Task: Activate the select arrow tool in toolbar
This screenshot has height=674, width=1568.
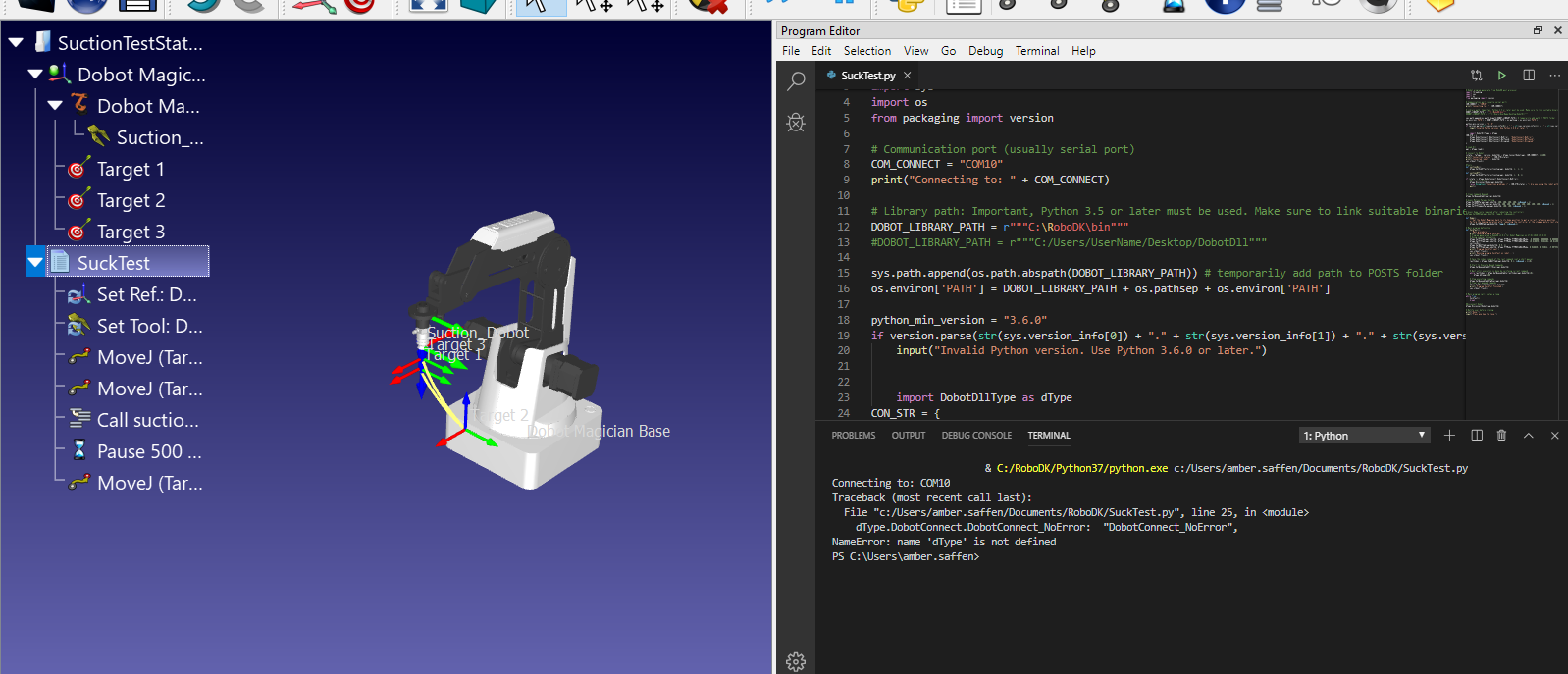Action: point(540,6)
